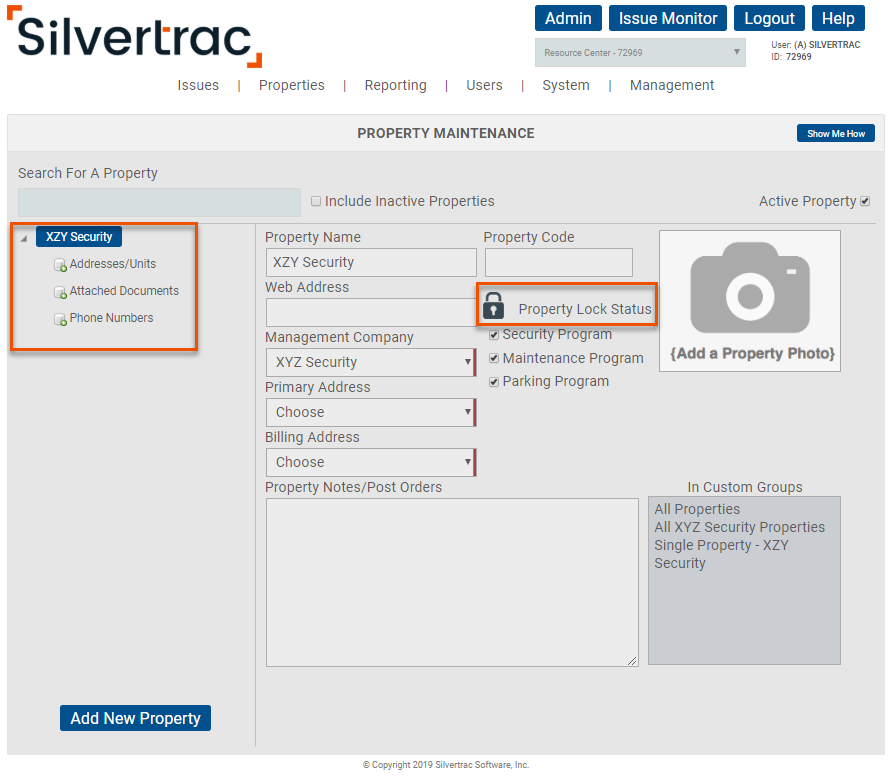Toggle Include Inactive Properties checkbox
The width and height of the screenshot is (896, 777).
tap(315, 201)
